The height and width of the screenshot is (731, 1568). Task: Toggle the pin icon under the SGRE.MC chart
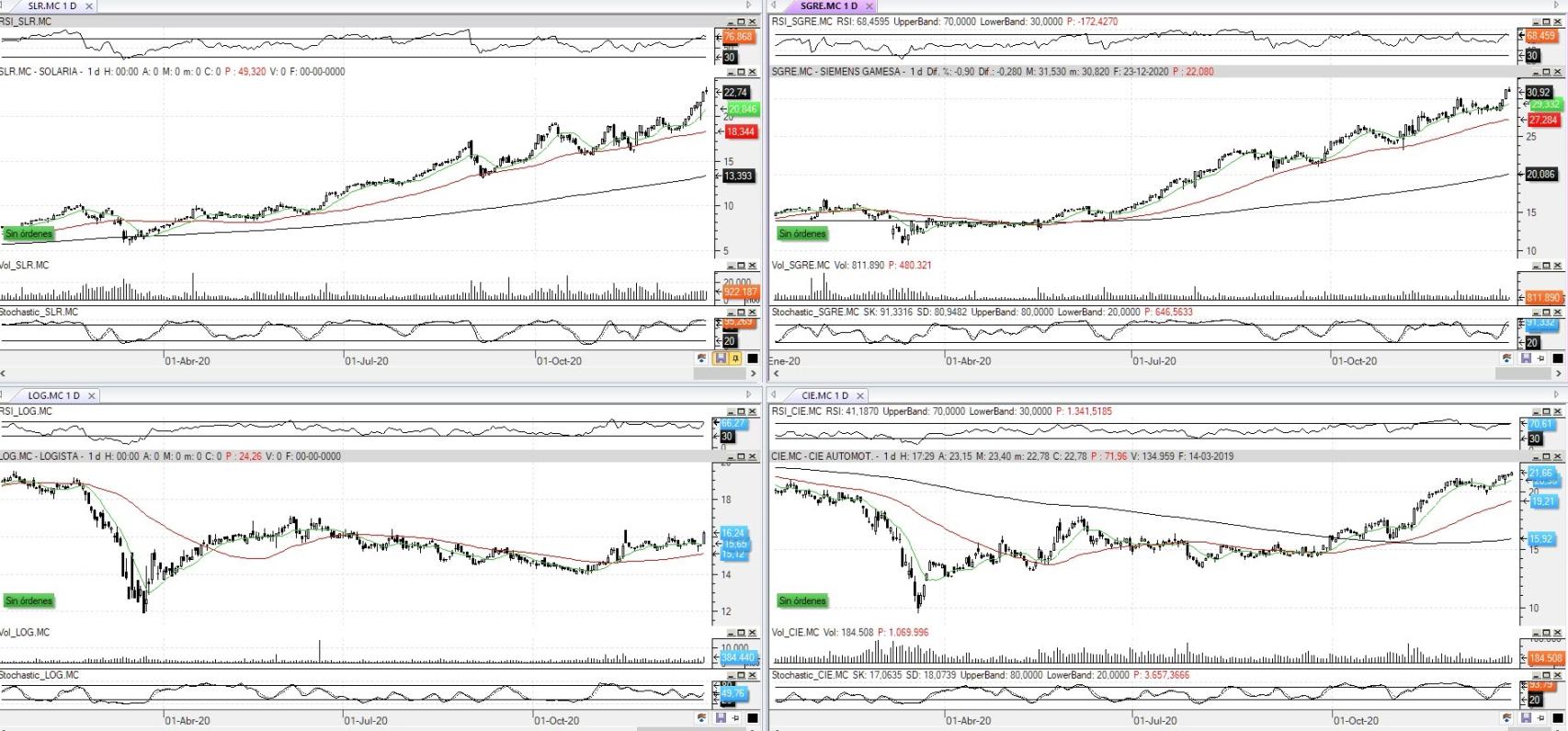(1541, 359)
